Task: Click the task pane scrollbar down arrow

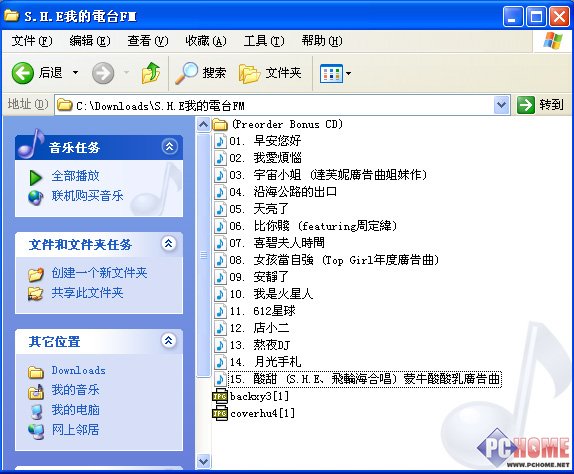Action: (x=203, y=461)
